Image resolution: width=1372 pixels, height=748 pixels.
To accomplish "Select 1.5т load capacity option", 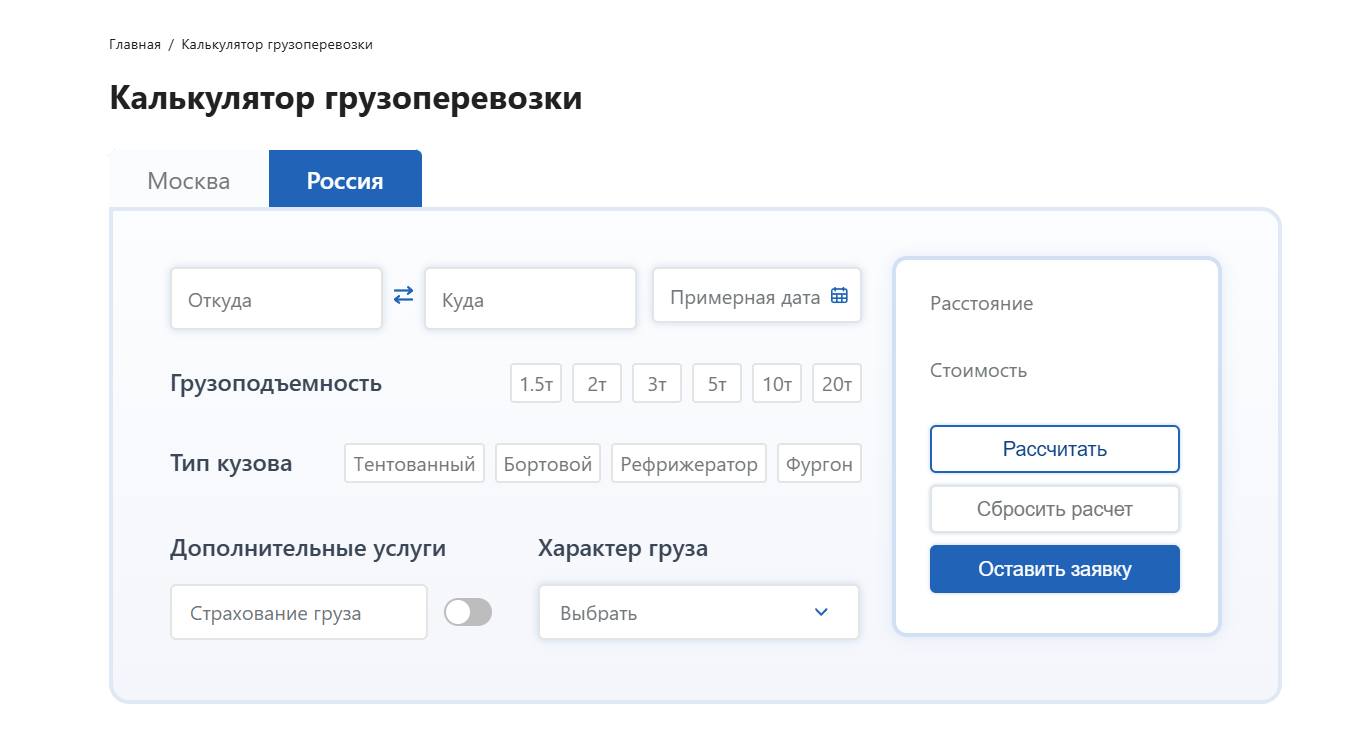I will [536, 384].
